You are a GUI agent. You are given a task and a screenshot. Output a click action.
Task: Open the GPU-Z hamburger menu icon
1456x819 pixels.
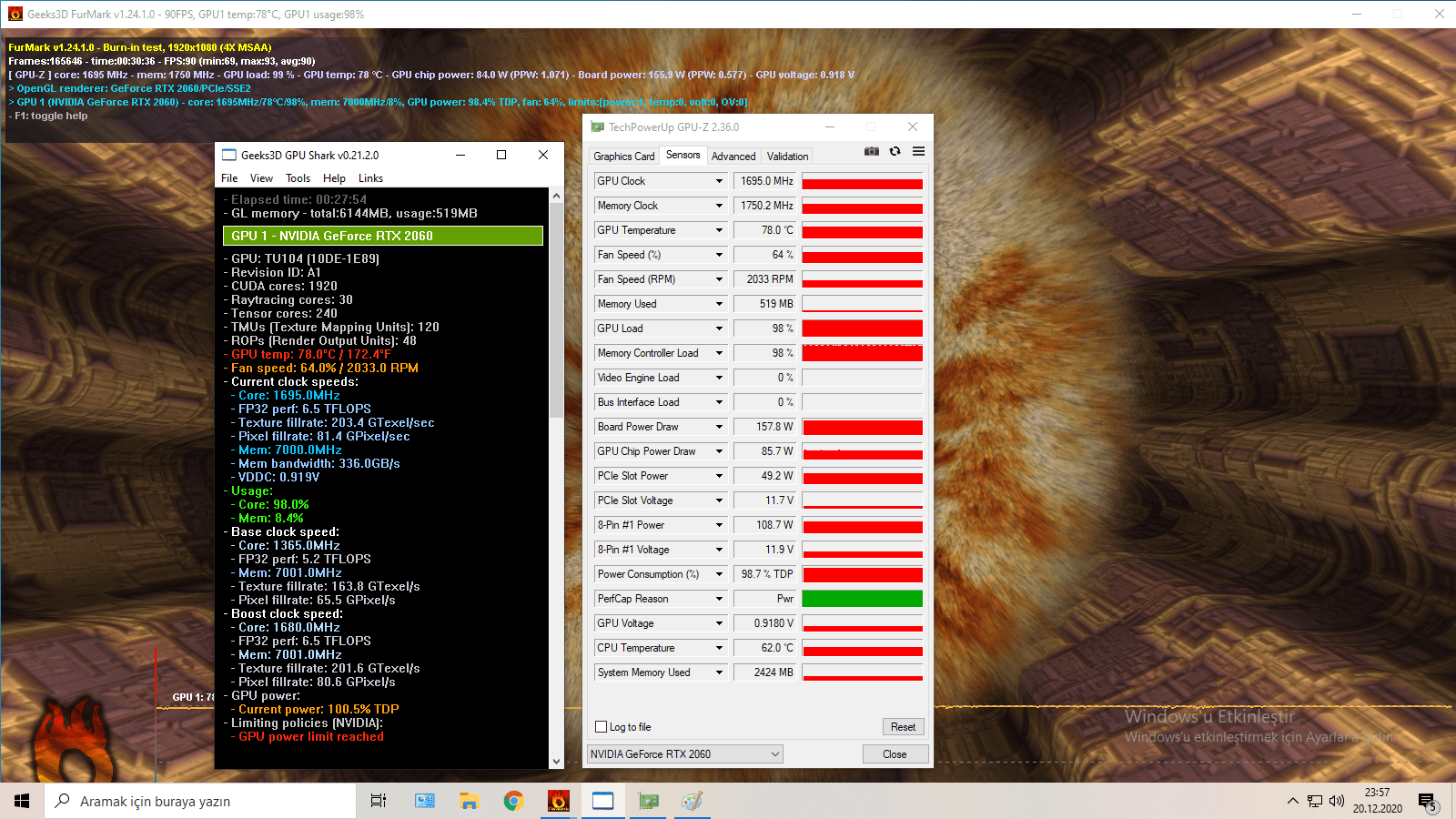point(918,151)
